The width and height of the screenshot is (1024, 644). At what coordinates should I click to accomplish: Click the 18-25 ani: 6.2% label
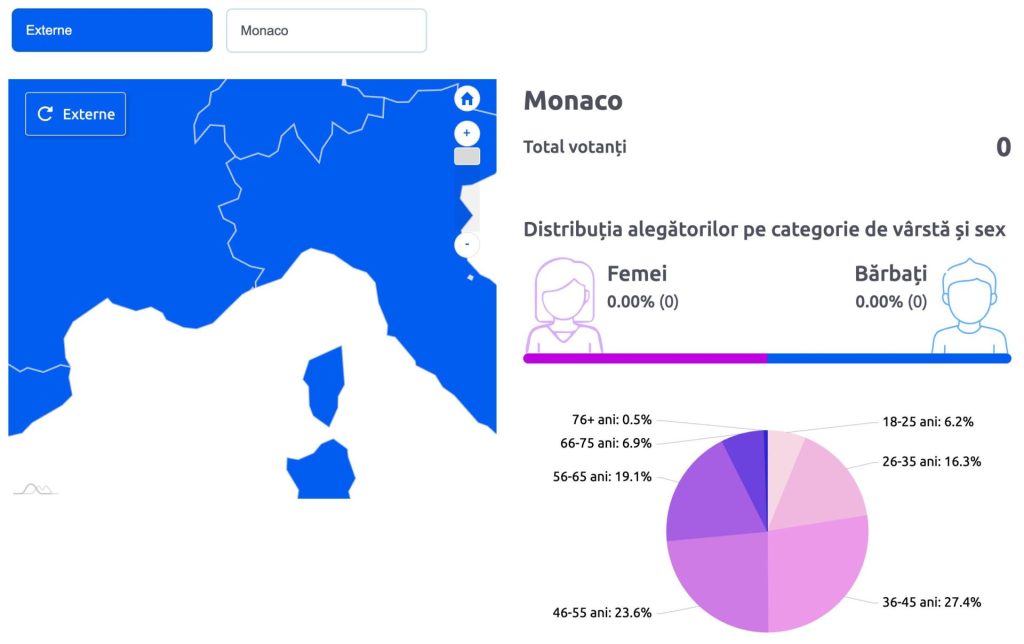tap(927, 422)
